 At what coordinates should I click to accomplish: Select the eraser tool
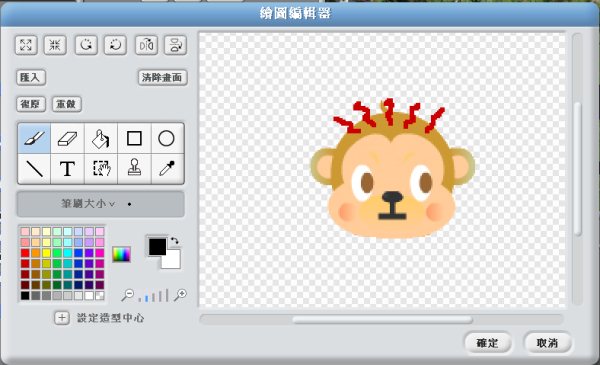(x=67, y=139)
